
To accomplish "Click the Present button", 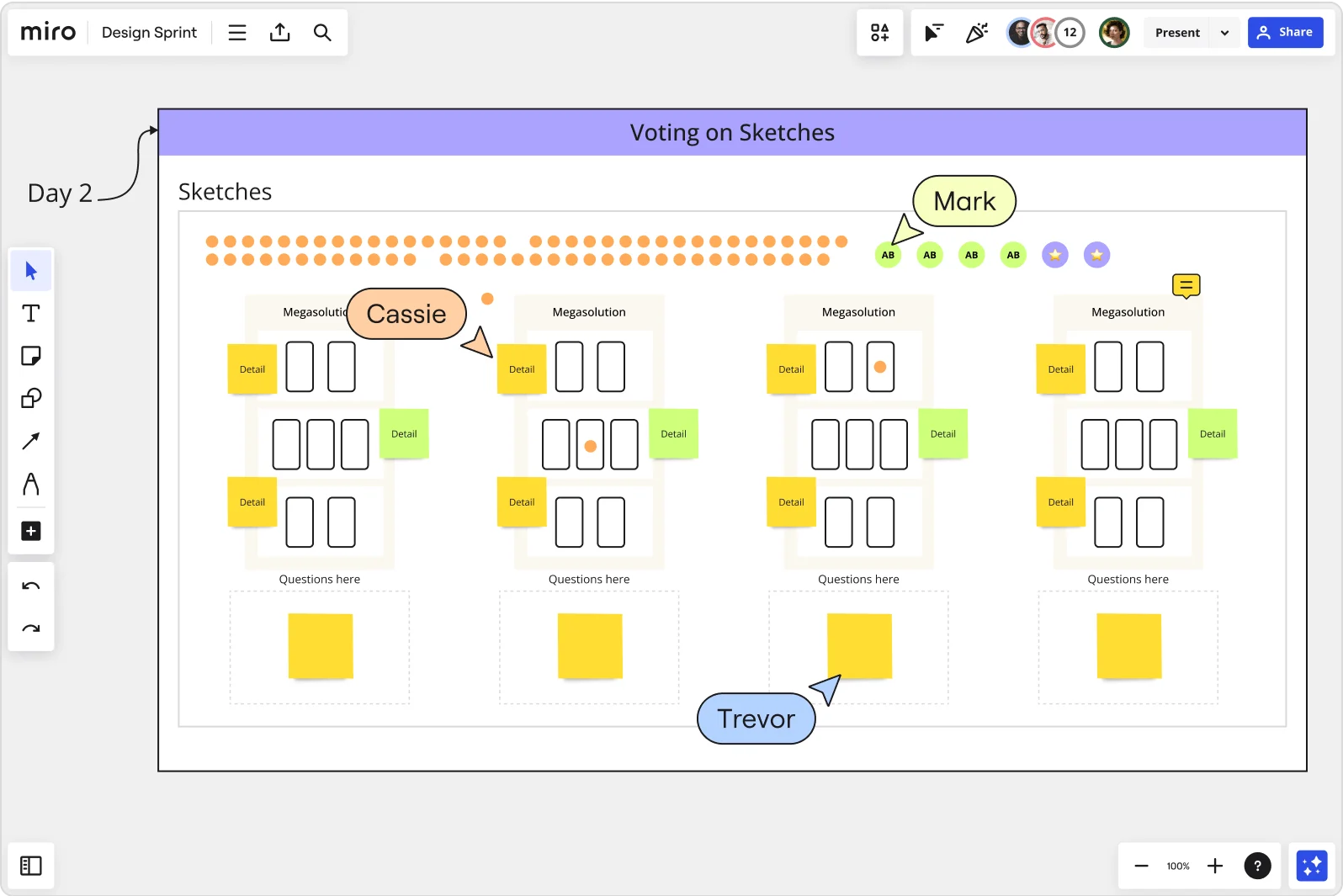I will 1176,33.
